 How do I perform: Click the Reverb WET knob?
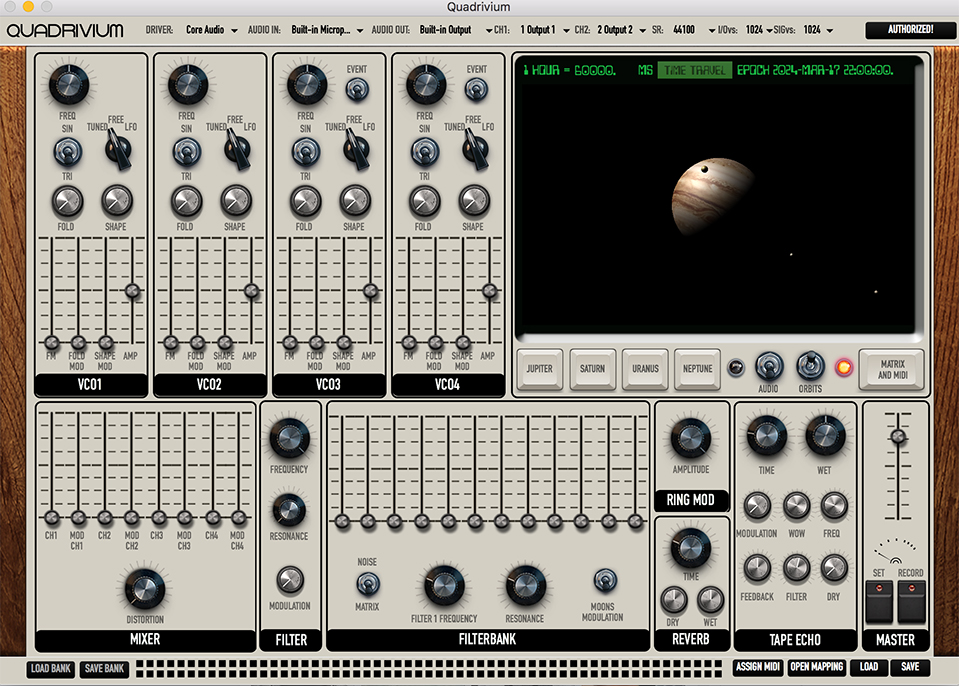tap(710, 600)
